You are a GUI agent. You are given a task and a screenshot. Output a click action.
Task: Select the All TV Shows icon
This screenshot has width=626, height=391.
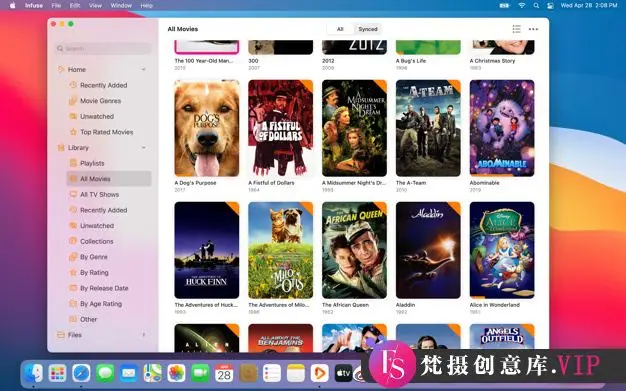pos(73,195)
